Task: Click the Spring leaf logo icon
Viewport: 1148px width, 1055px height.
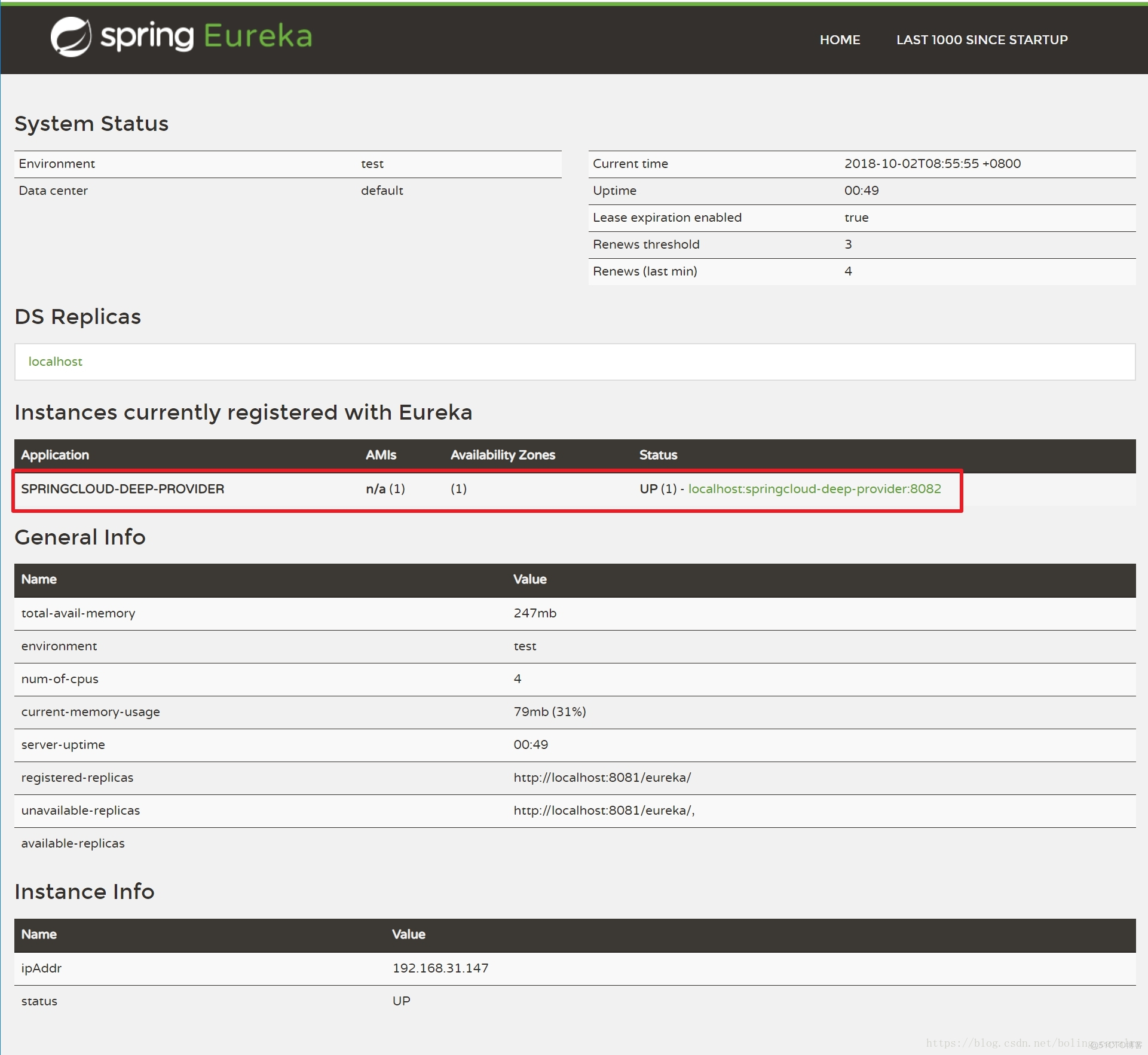Action: (71, 36)
